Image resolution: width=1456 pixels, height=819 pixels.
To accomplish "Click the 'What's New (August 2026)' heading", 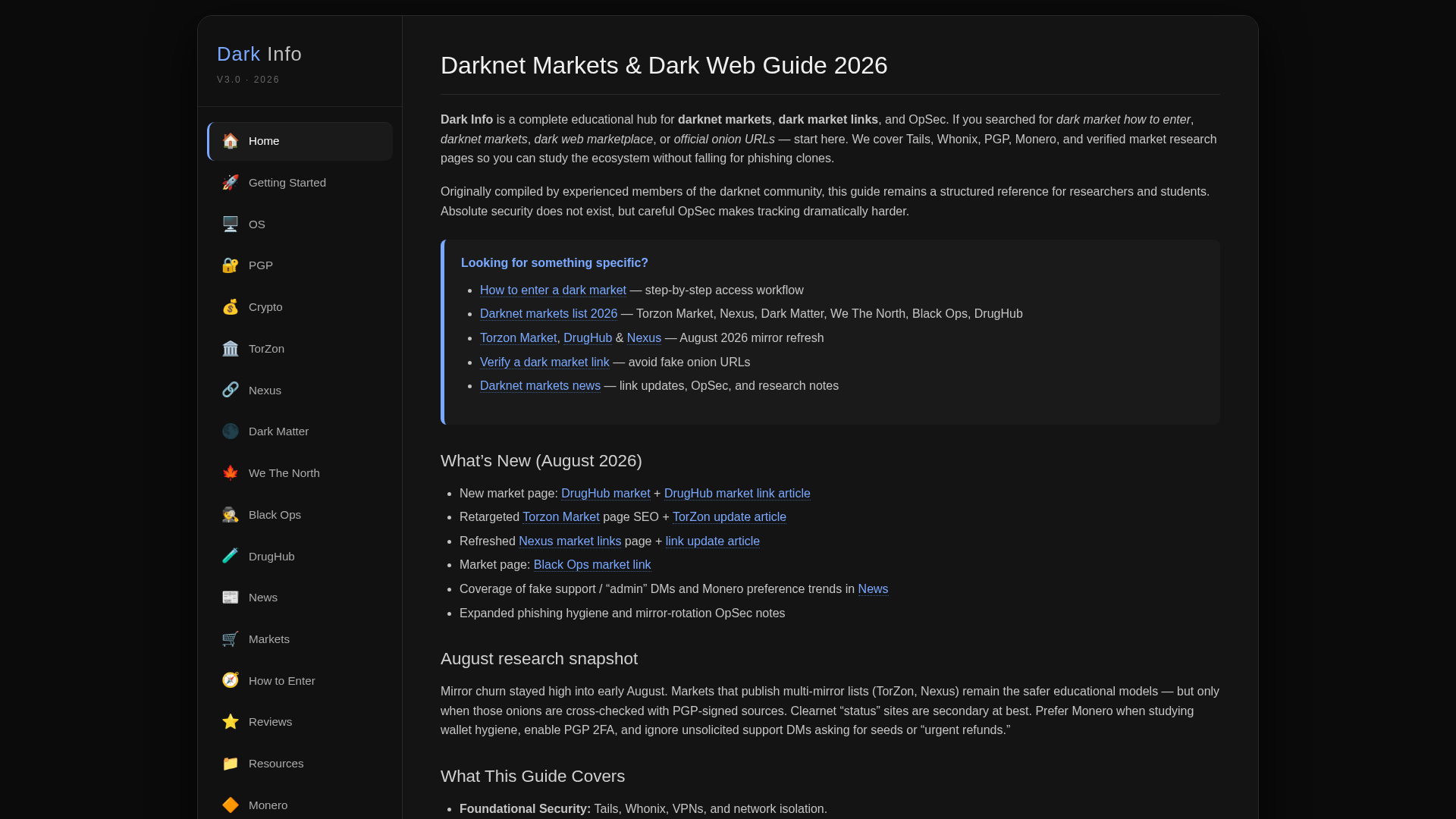I will 541,461.
